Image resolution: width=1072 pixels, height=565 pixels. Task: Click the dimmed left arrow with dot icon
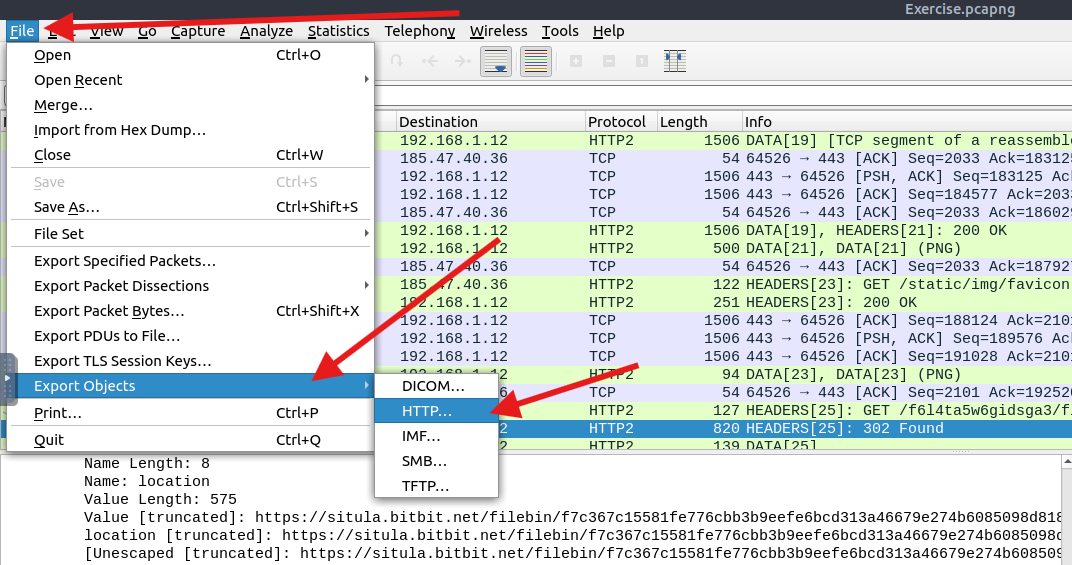(x=429, y=62)
